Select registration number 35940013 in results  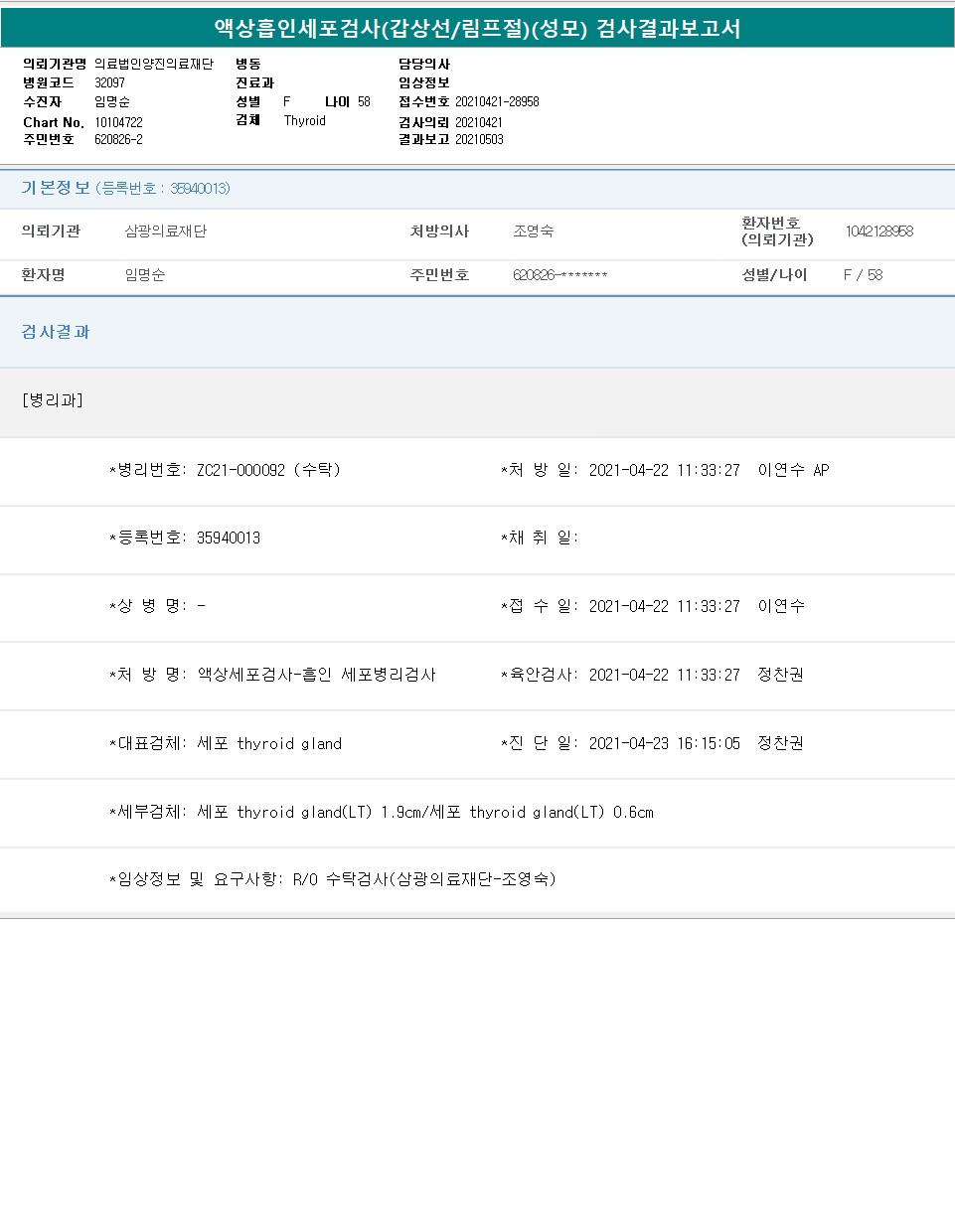pyautogui.click(x=229, y=538)
